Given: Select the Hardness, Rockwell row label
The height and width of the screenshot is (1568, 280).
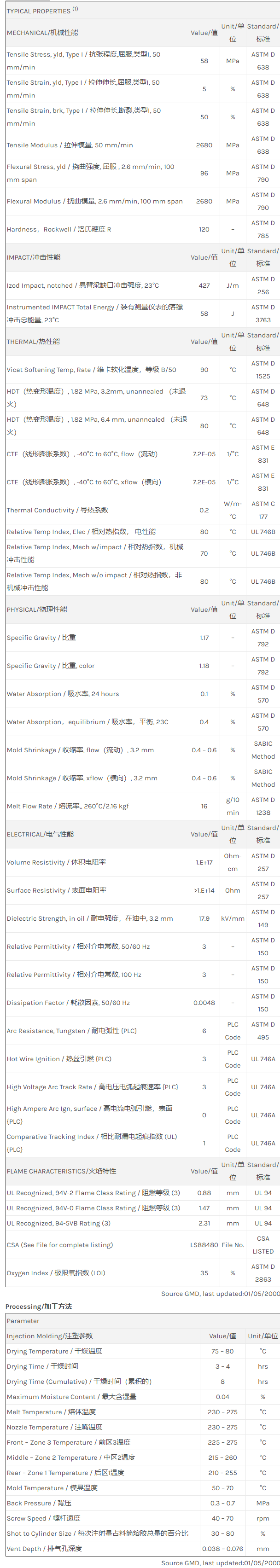Looking at the screenshot, I should 59,229.
